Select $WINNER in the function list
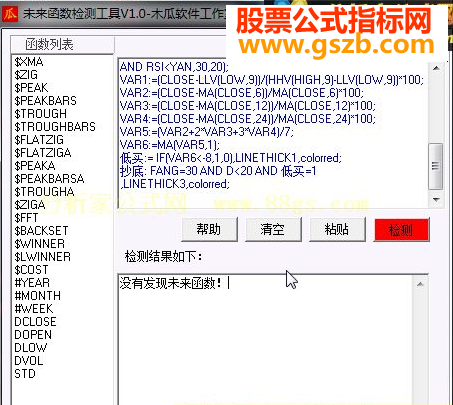This screenshot has height=405, width=453. point(39,244)
